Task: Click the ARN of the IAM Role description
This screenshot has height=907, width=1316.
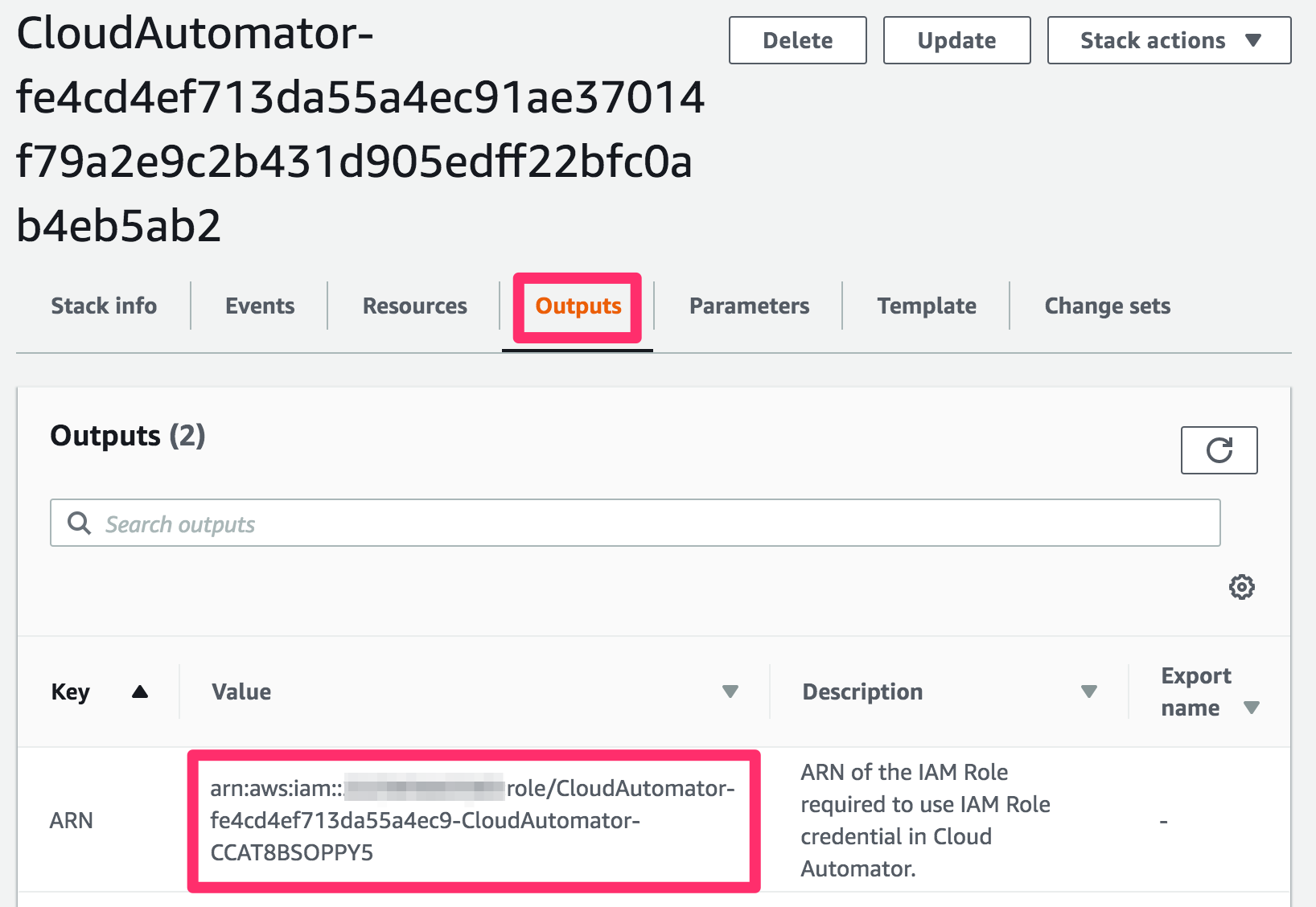Action: [925, 820]
